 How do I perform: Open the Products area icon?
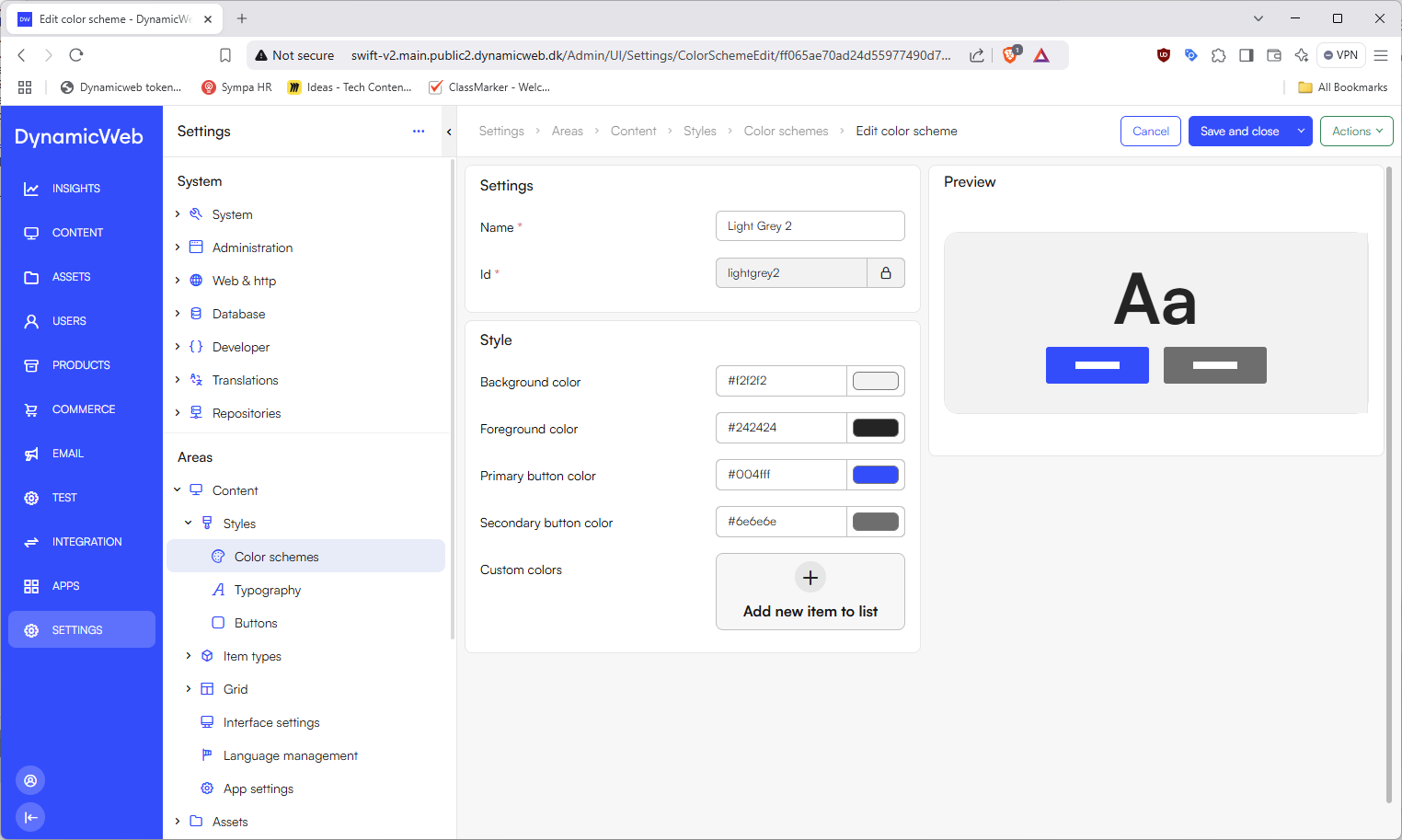tap(31, 365)
